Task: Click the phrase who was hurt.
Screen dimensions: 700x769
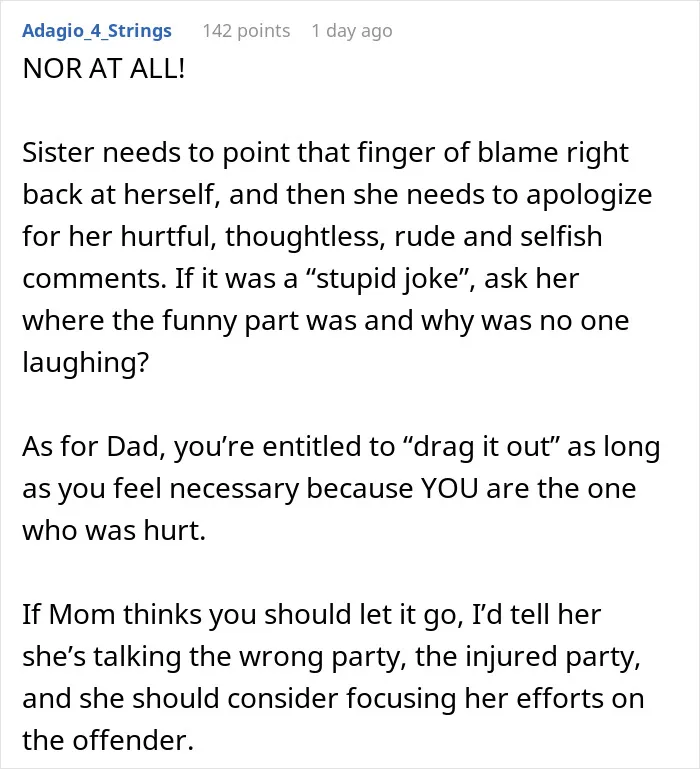Action: (114, 531)
